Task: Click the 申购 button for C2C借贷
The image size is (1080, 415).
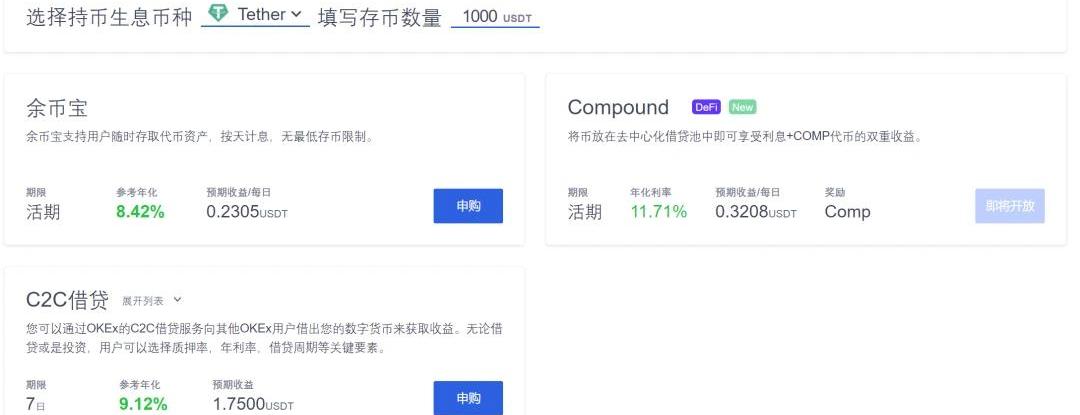Action: [x=468, y=398]
